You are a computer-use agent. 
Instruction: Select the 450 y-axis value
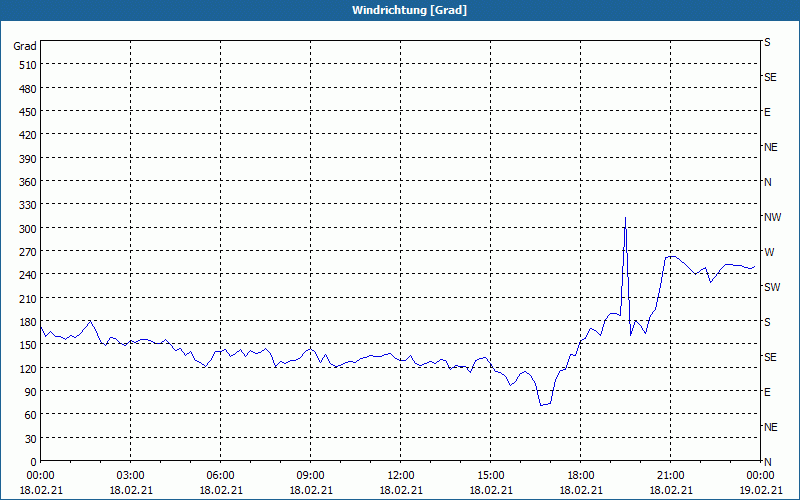coord(28,112)
